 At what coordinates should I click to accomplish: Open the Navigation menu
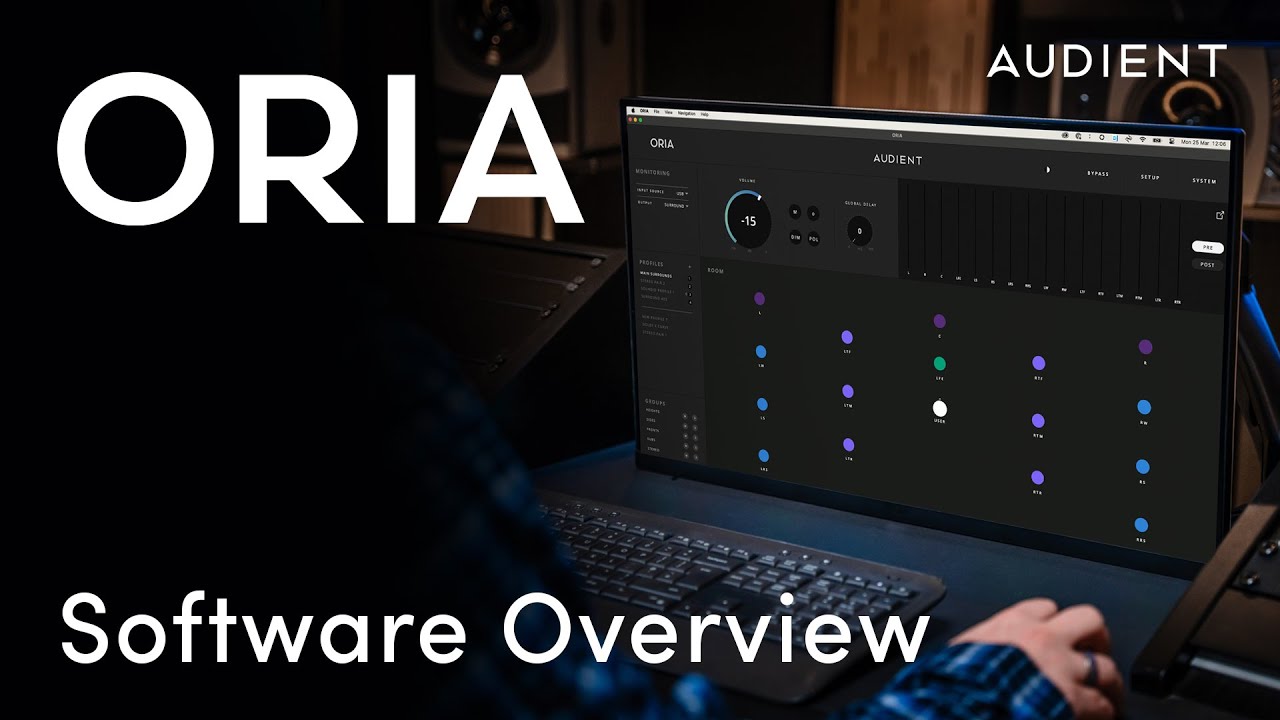686,113
